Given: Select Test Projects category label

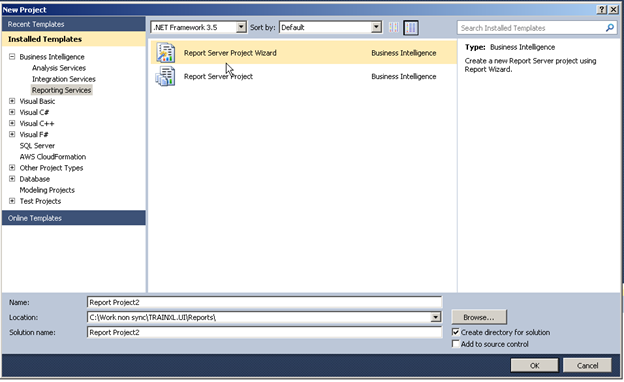Looking at the screenshot, I should coord(40,201).
